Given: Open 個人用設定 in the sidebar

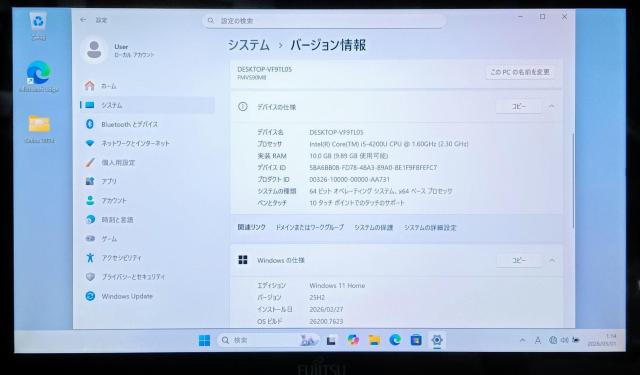Looking at the screenshot, I should pyautogui.click(x=147, y=162).
